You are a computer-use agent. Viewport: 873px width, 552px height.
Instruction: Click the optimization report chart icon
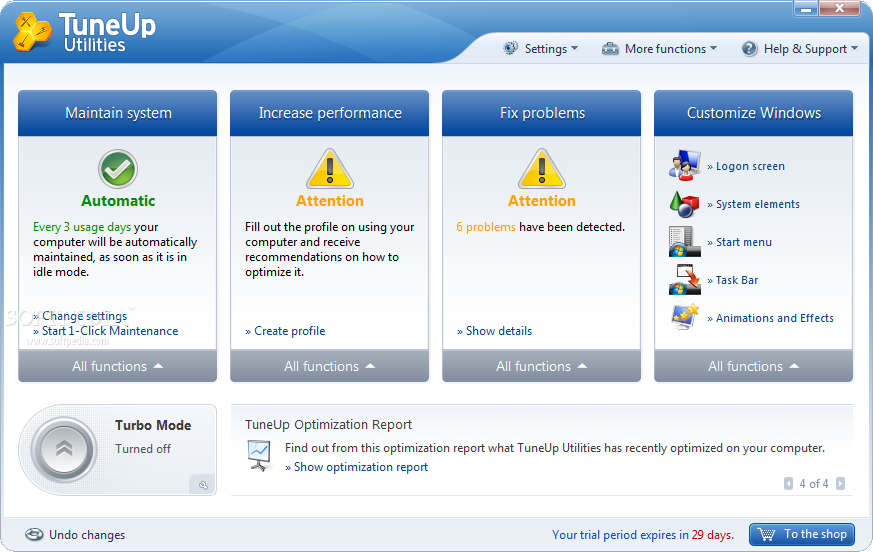point(259,456)
